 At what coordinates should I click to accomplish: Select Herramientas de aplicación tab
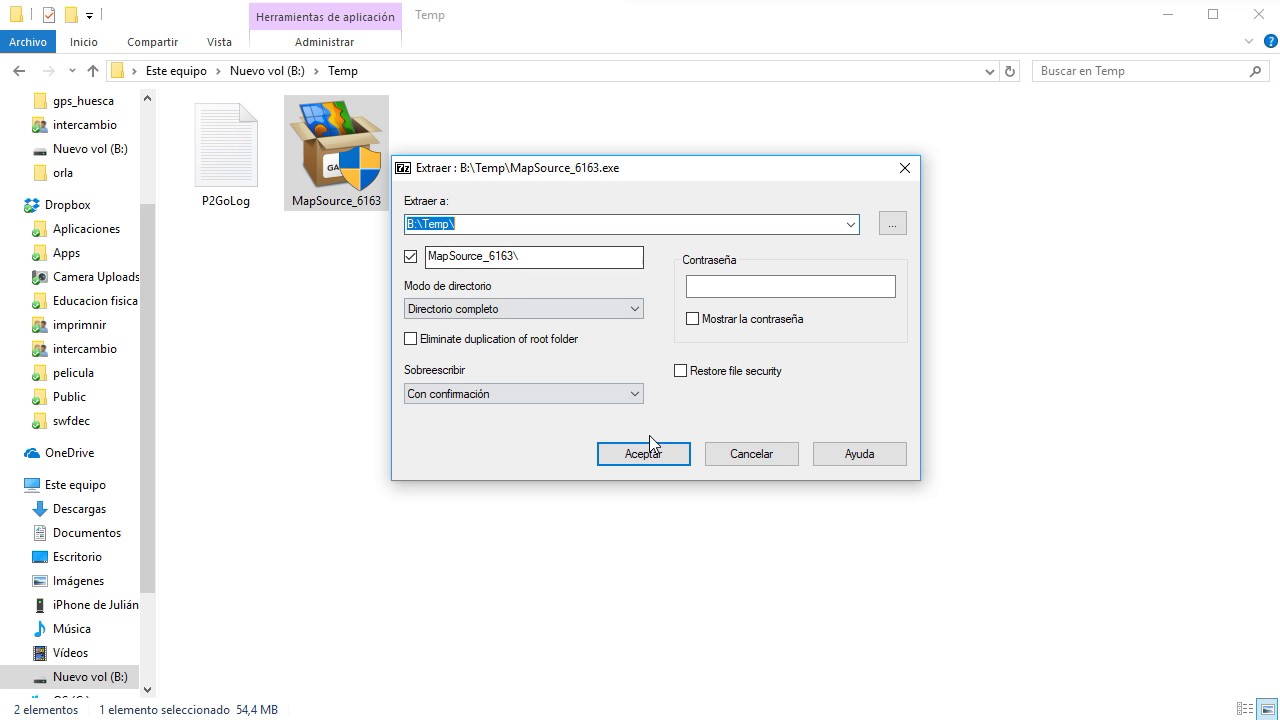click(325, 17)
